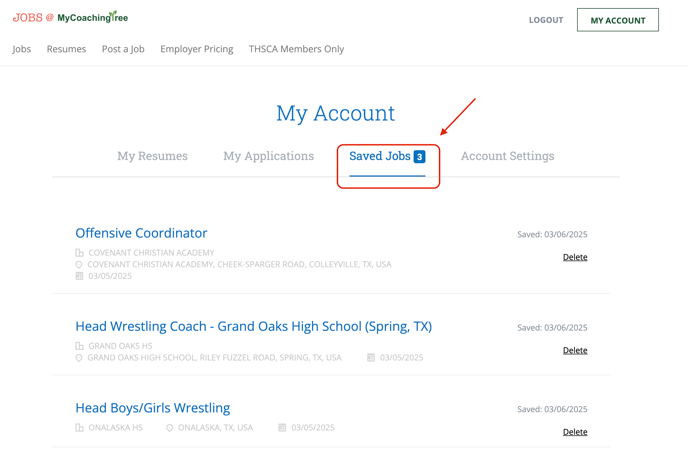Click building icon next to Covenant Christian Academy
This screenshot has width=688, height=456.
(79, 253)
